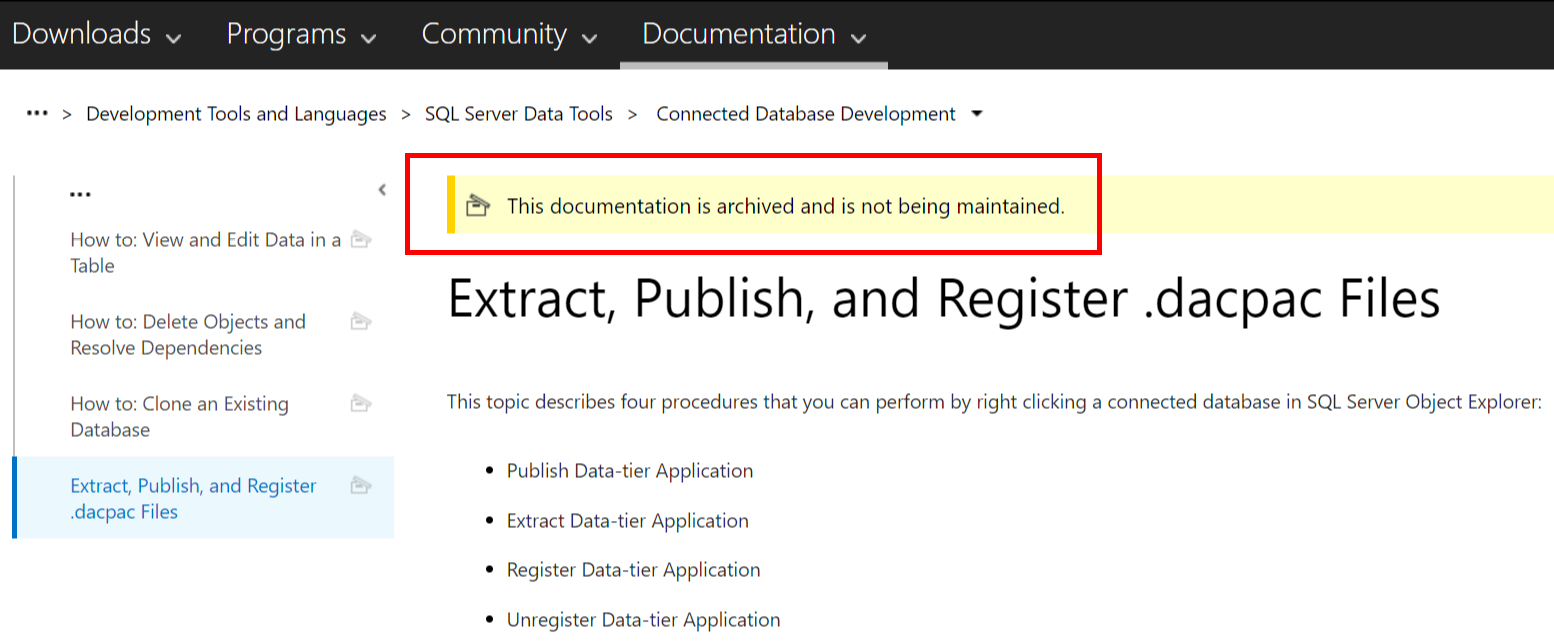Click the archive icon next to 'How to: Clone an Existing Database'
Screen dimensions: 1554x643
[360, 404]
